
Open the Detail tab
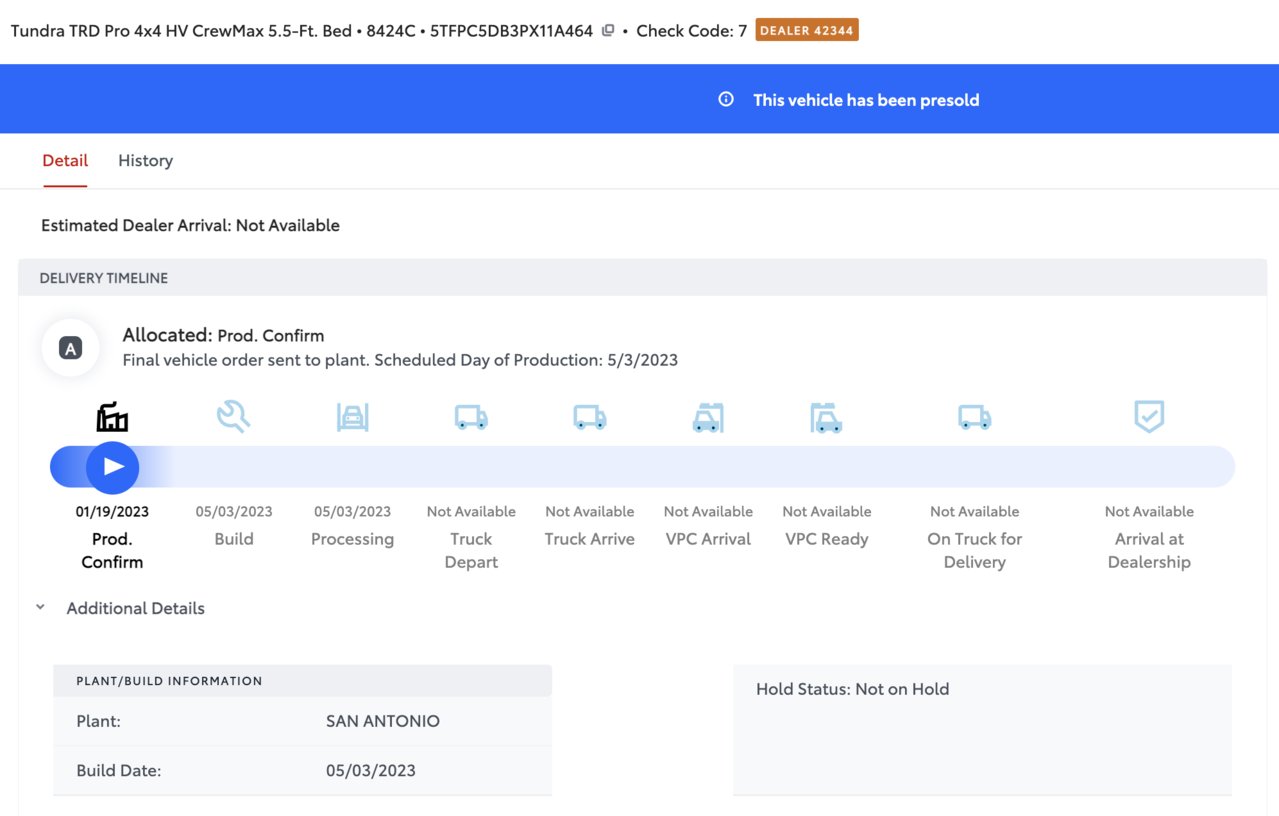pyautogui.click(x=65, y=160)
